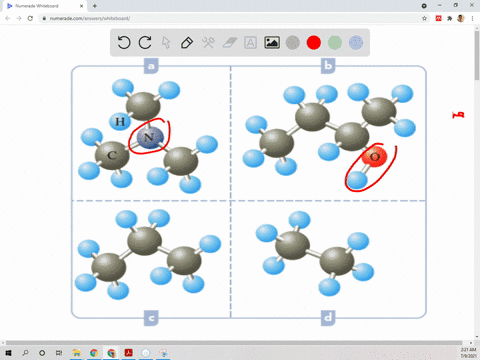Open the Adobe Acrobat taskbar icon
This screenshot has width=480, height=360.
pyautogui.click(x=129, y=353)
